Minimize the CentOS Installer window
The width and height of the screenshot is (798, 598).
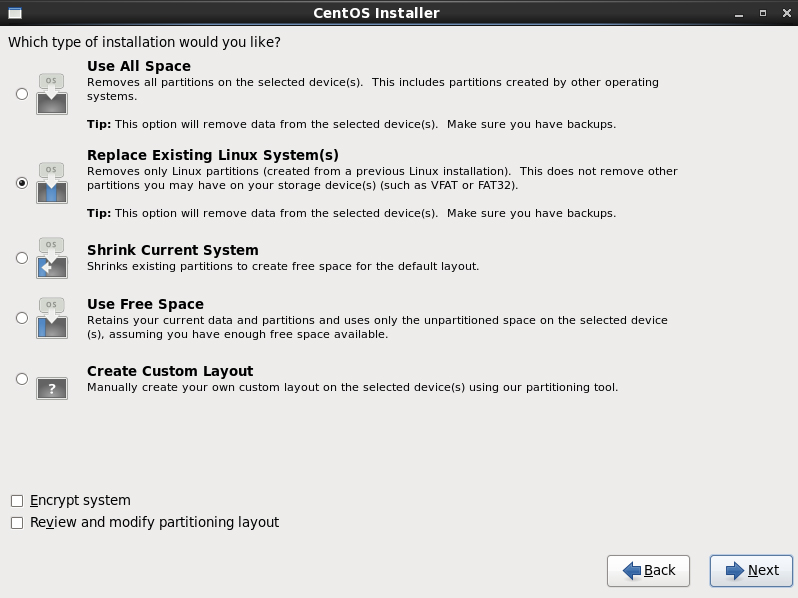(x=739, y=14)
